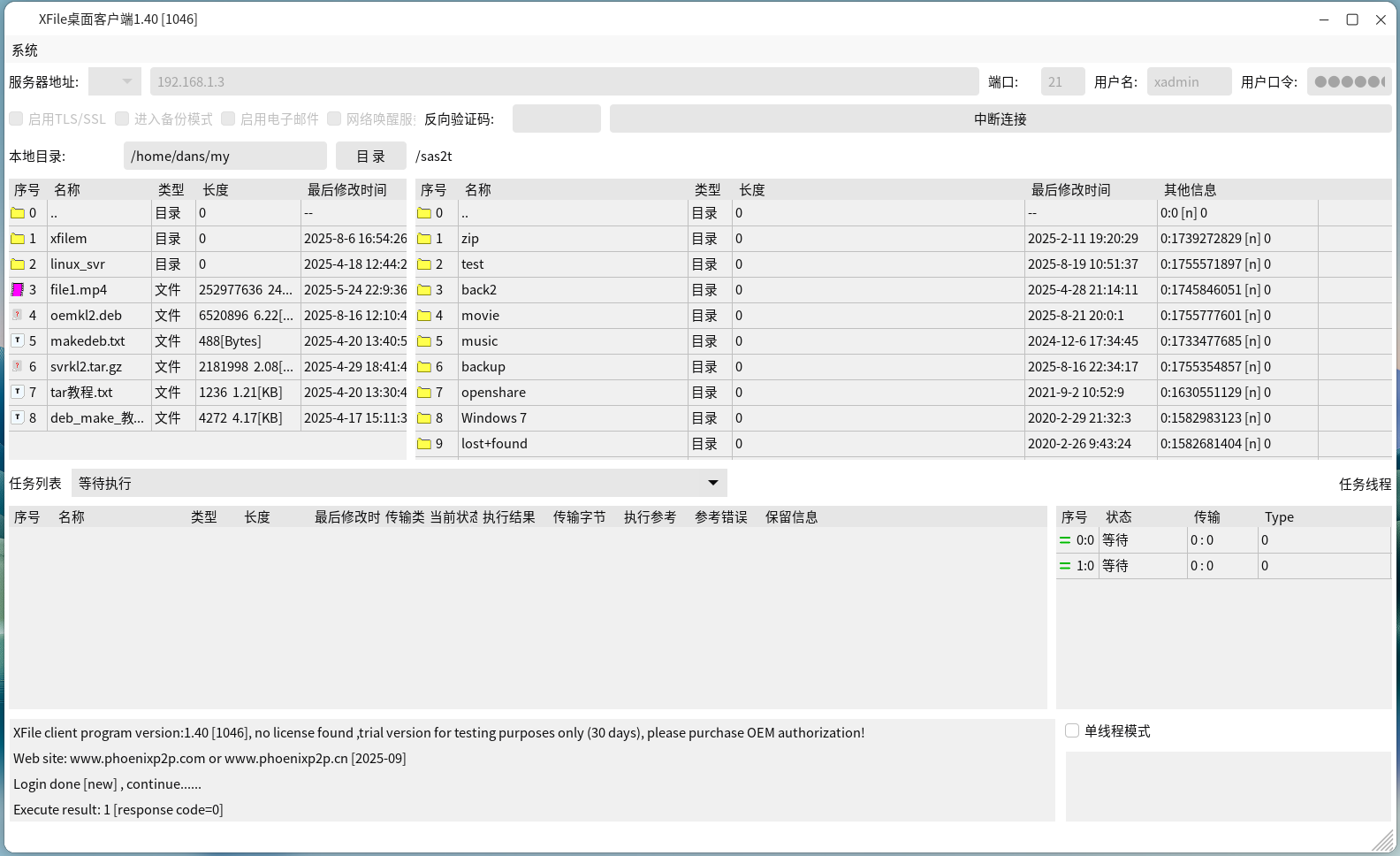This screenshot has height=856, width=1400.
Task: Open the server address type dropdown
Action: coord(115,81)
